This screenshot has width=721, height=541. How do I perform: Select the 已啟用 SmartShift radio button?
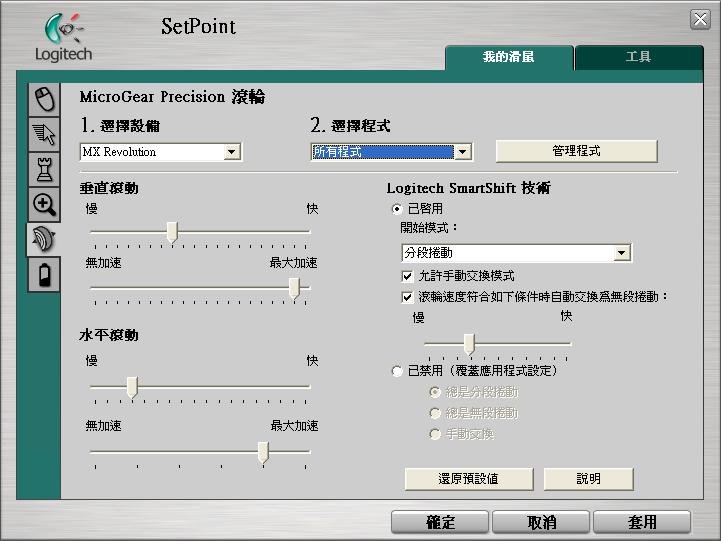[x=397, y=209]
